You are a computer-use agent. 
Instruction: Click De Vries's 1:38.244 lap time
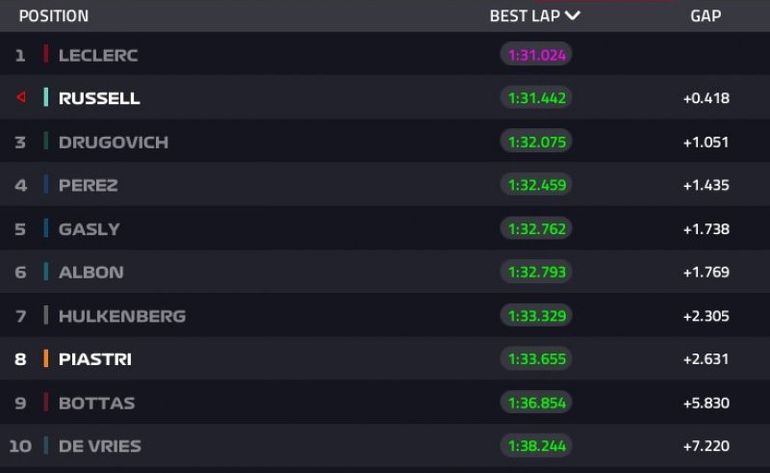pyautogui.click(x=536, y=445)
